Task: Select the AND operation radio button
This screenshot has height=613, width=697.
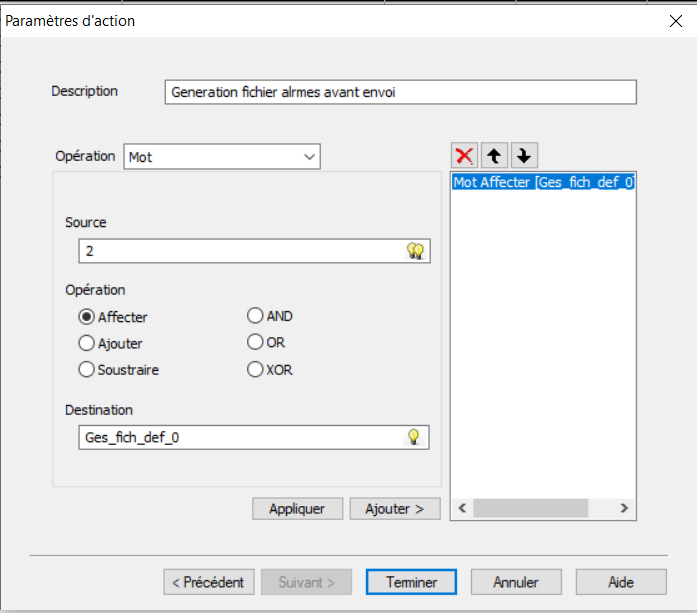Action: [x=255, y=316]
